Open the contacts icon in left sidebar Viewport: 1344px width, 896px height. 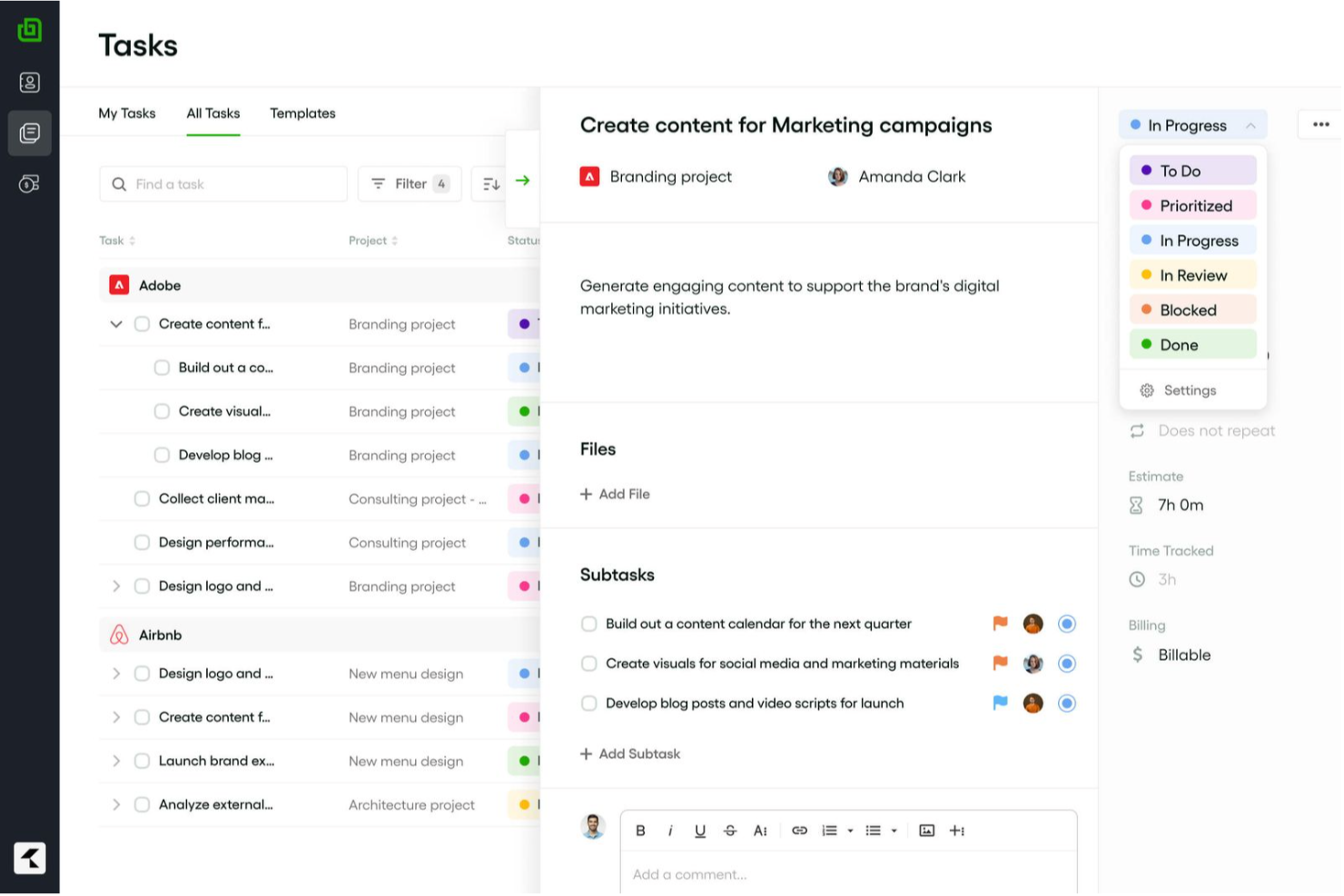tap(30, 83)
